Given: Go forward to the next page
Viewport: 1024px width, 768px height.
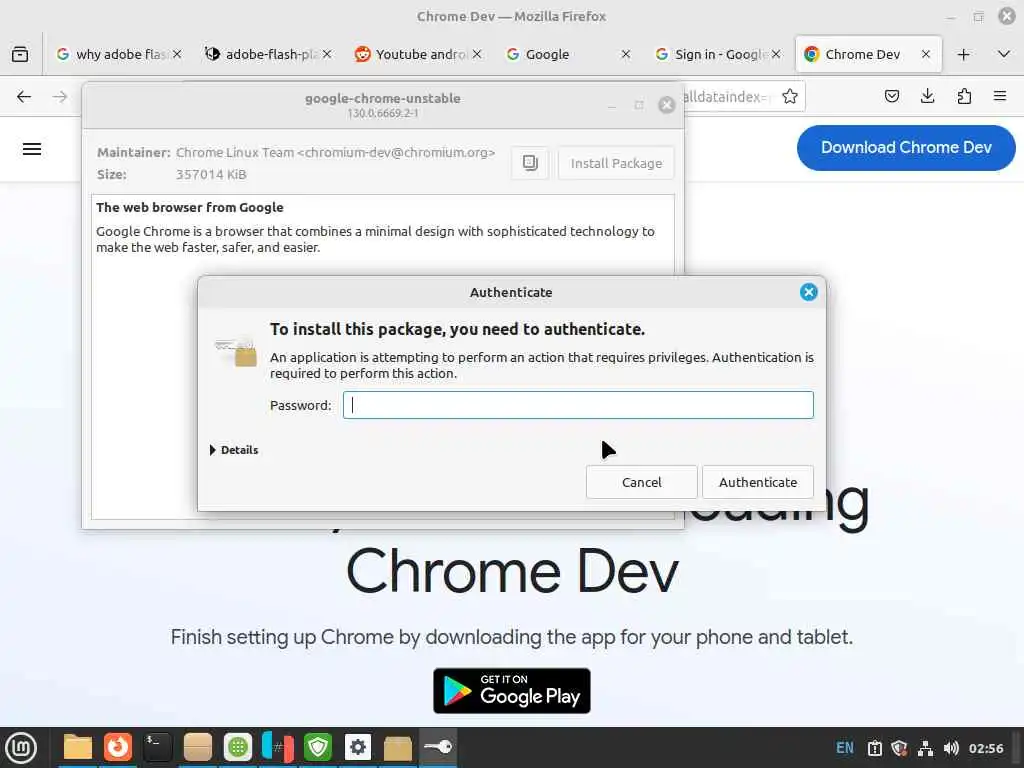Looking at the screenshot, I should pos(60,97).
